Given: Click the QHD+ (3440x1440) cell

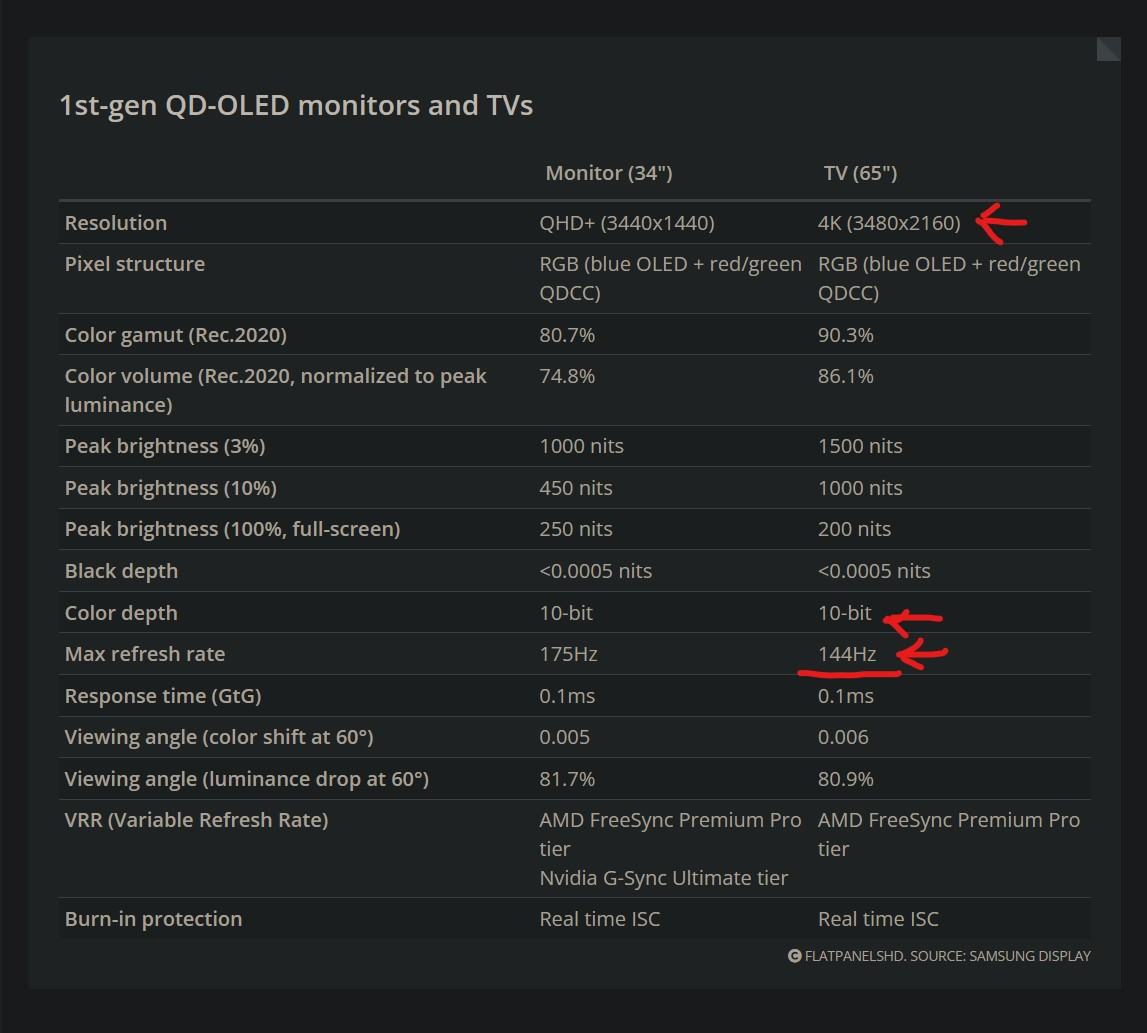Looking at the screenshot, I should pos(627,223).
